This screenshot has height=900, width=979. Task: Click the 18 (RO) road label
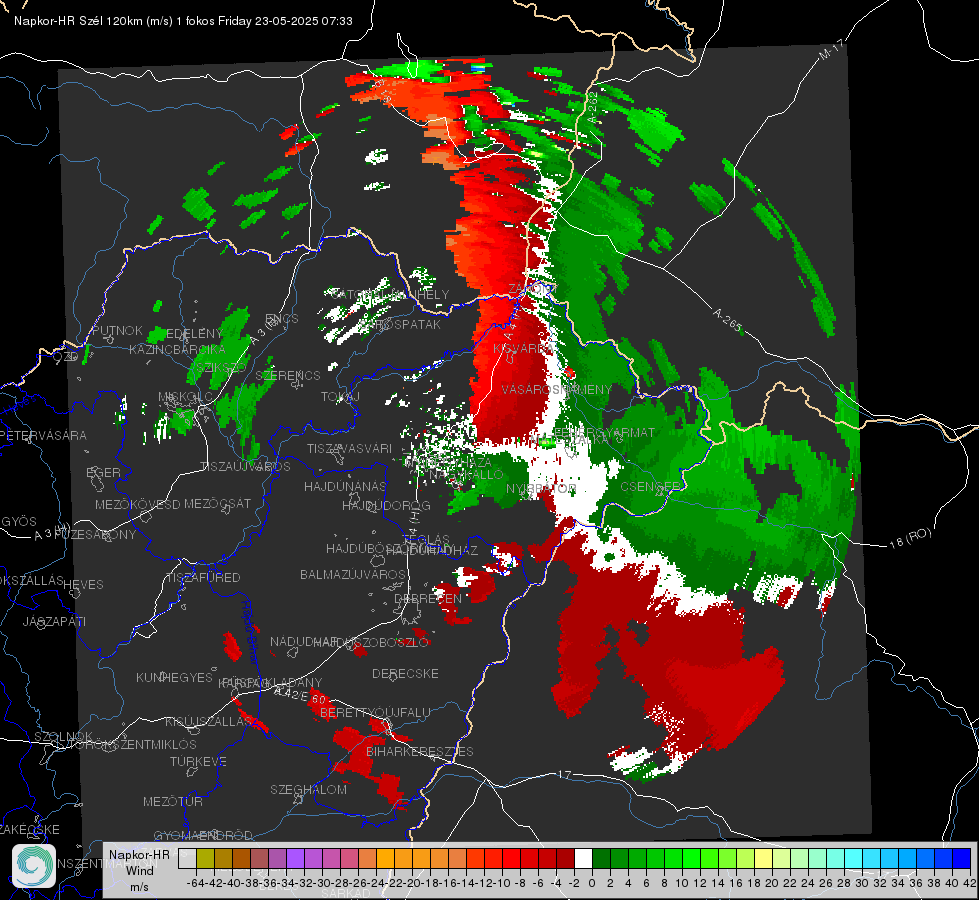[910, 538]
